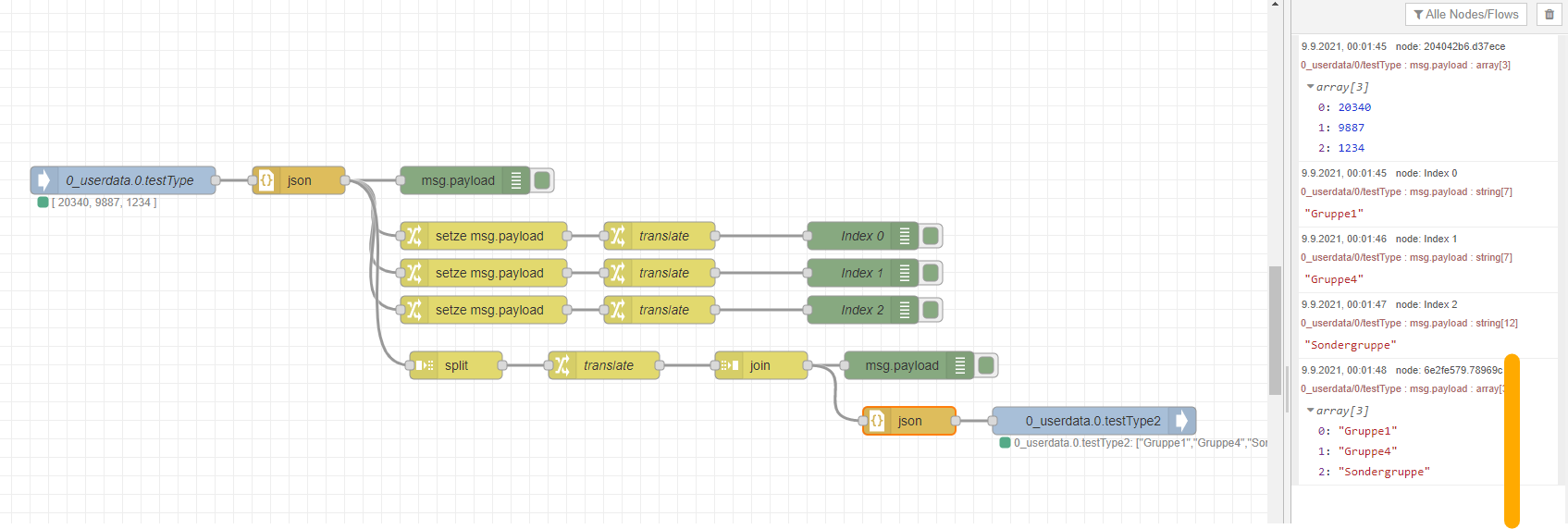Clear debug messages with the trash icon
The image size is (1568, 529).
click(x=1549, y=14)
